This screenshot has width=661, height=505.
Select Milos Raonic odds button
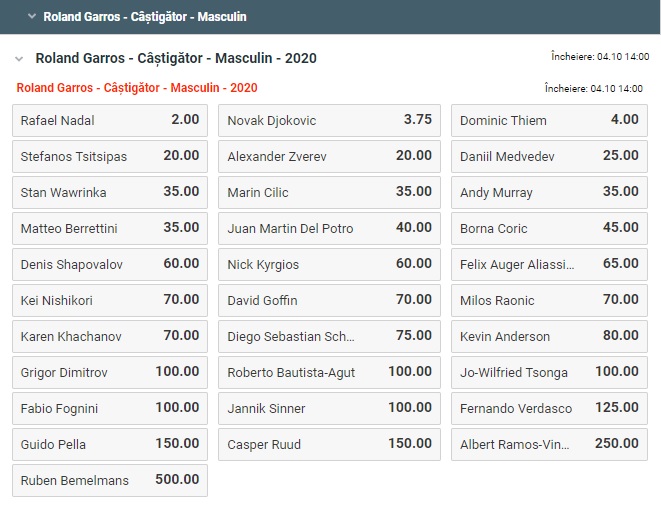pos(548,300)
